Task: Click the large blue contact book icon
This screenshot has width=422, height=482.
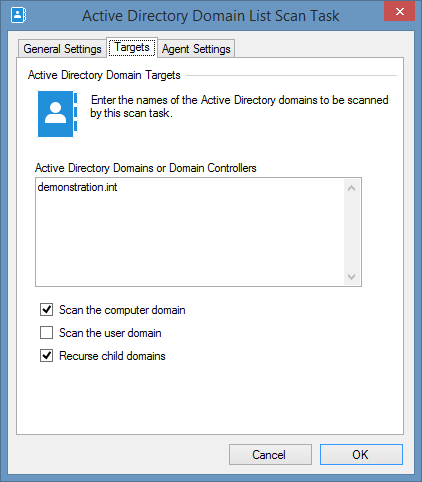Action: [x=57, y=114]
